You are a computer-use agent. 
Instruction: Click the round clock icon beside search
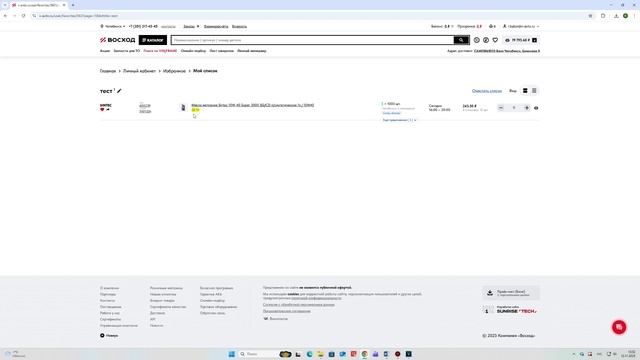point(476,40)
